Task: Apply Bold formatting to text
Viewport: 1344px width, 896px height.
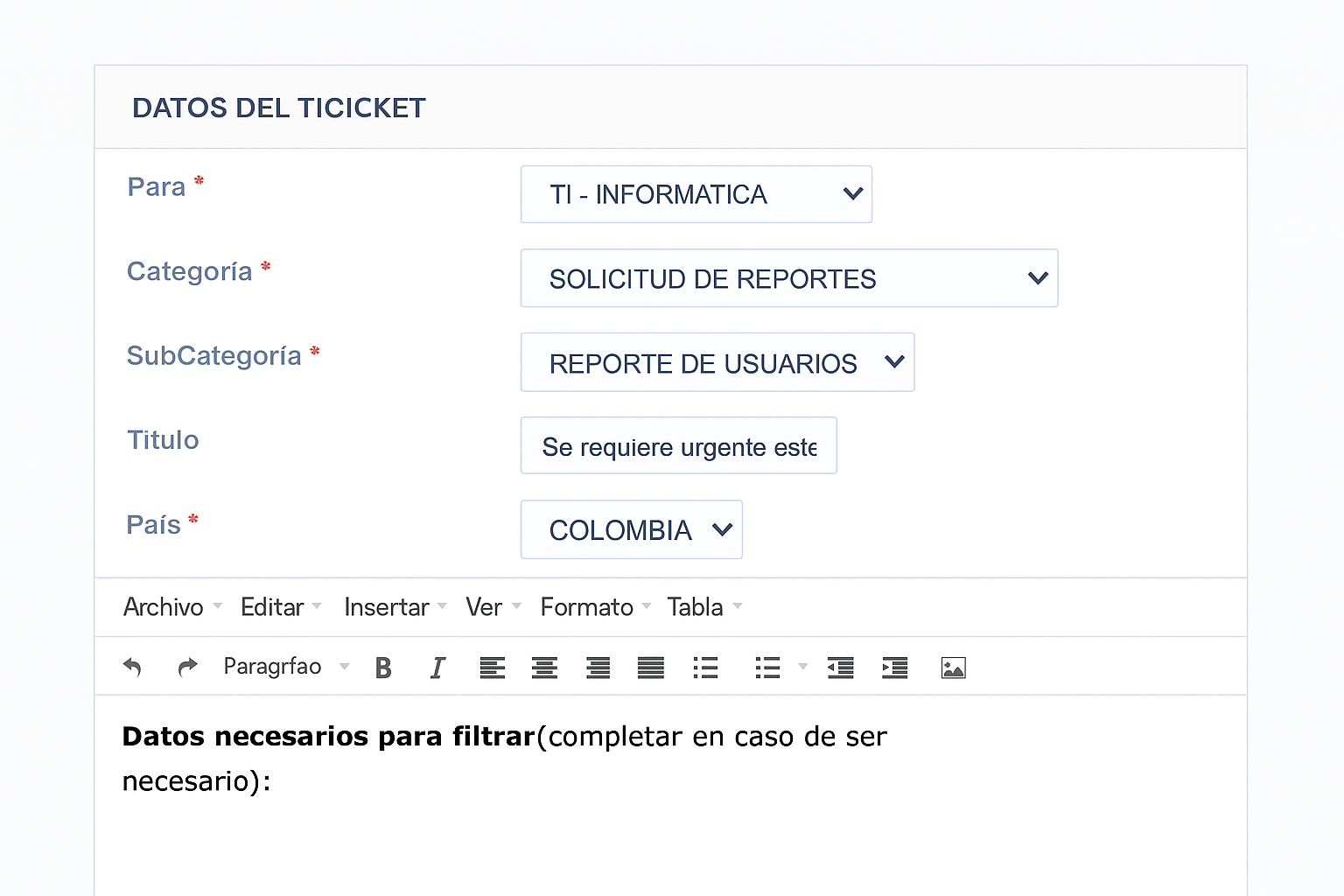Action: pyautogui.click(x=382, y=668)
